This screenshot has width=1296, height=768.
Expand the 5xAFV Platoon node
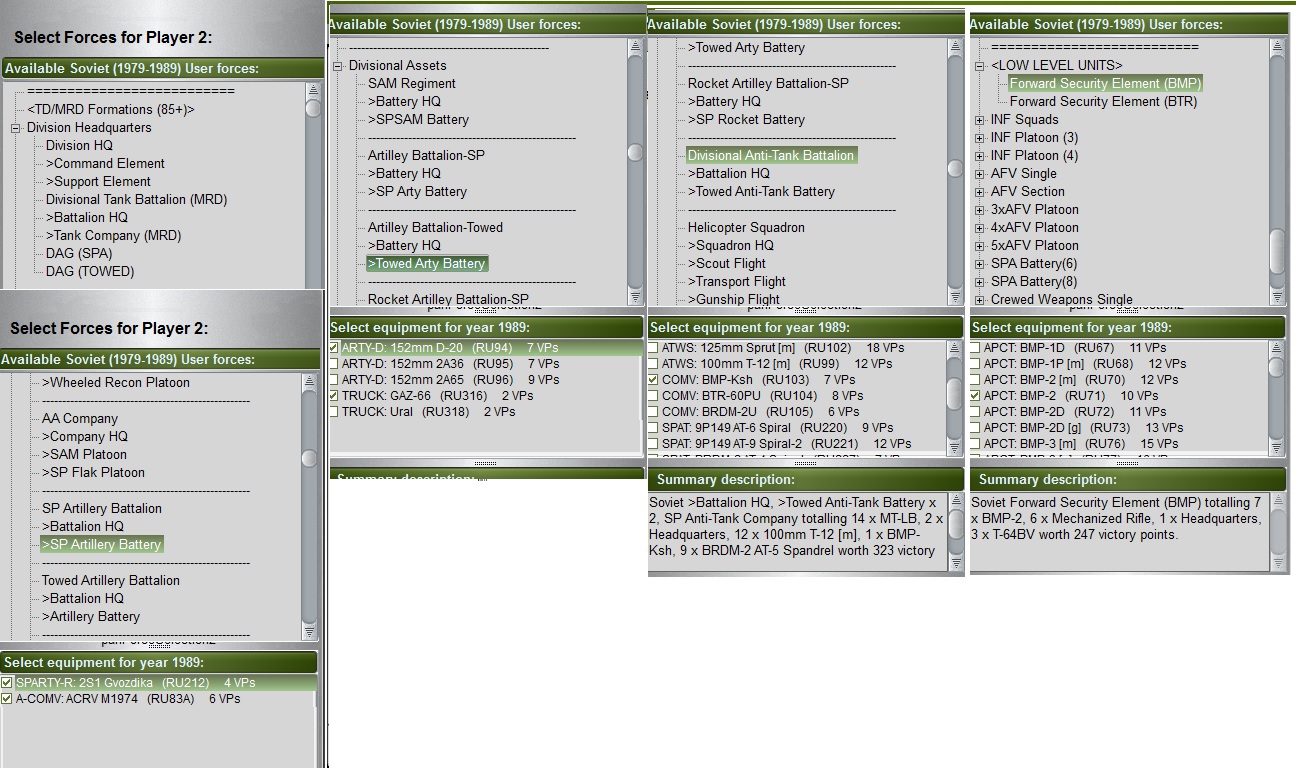[x=980, y=246]
